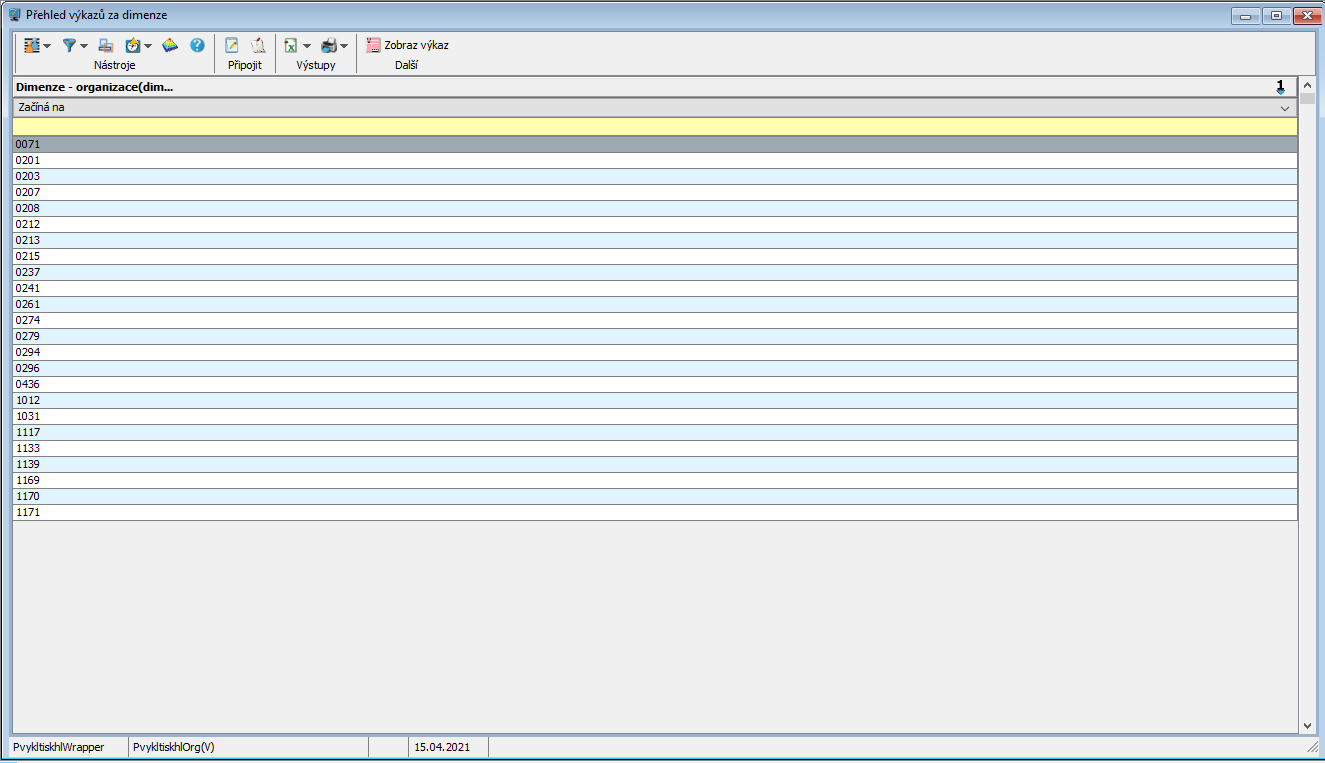The height and width of the screenshot is (763, 1325).
Task: Click the pinned document icon in Připojit
Action: pos(258,45)
